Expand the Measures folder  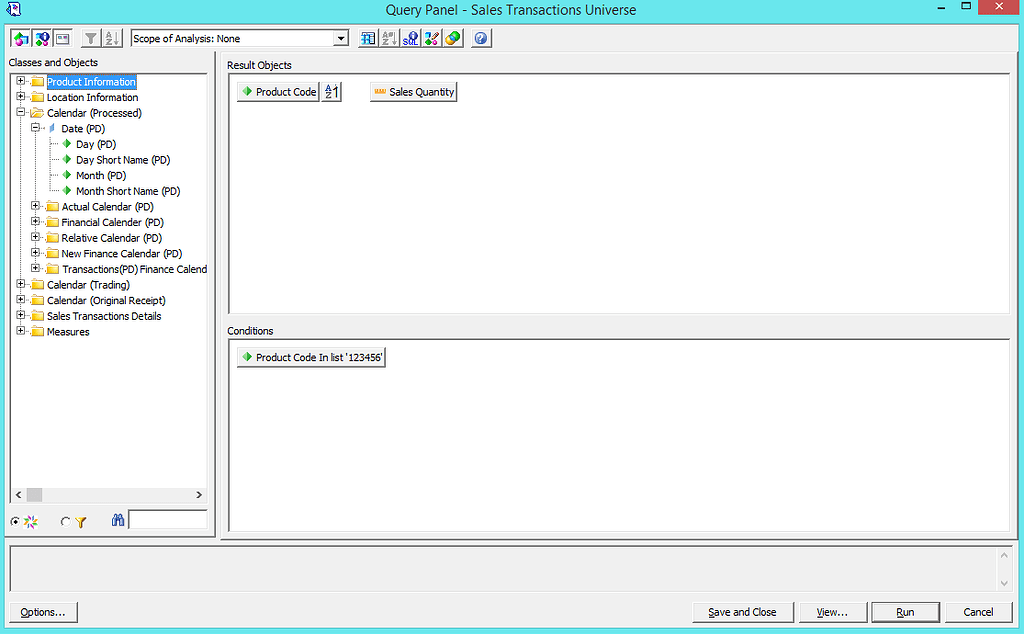pos(21,331)
